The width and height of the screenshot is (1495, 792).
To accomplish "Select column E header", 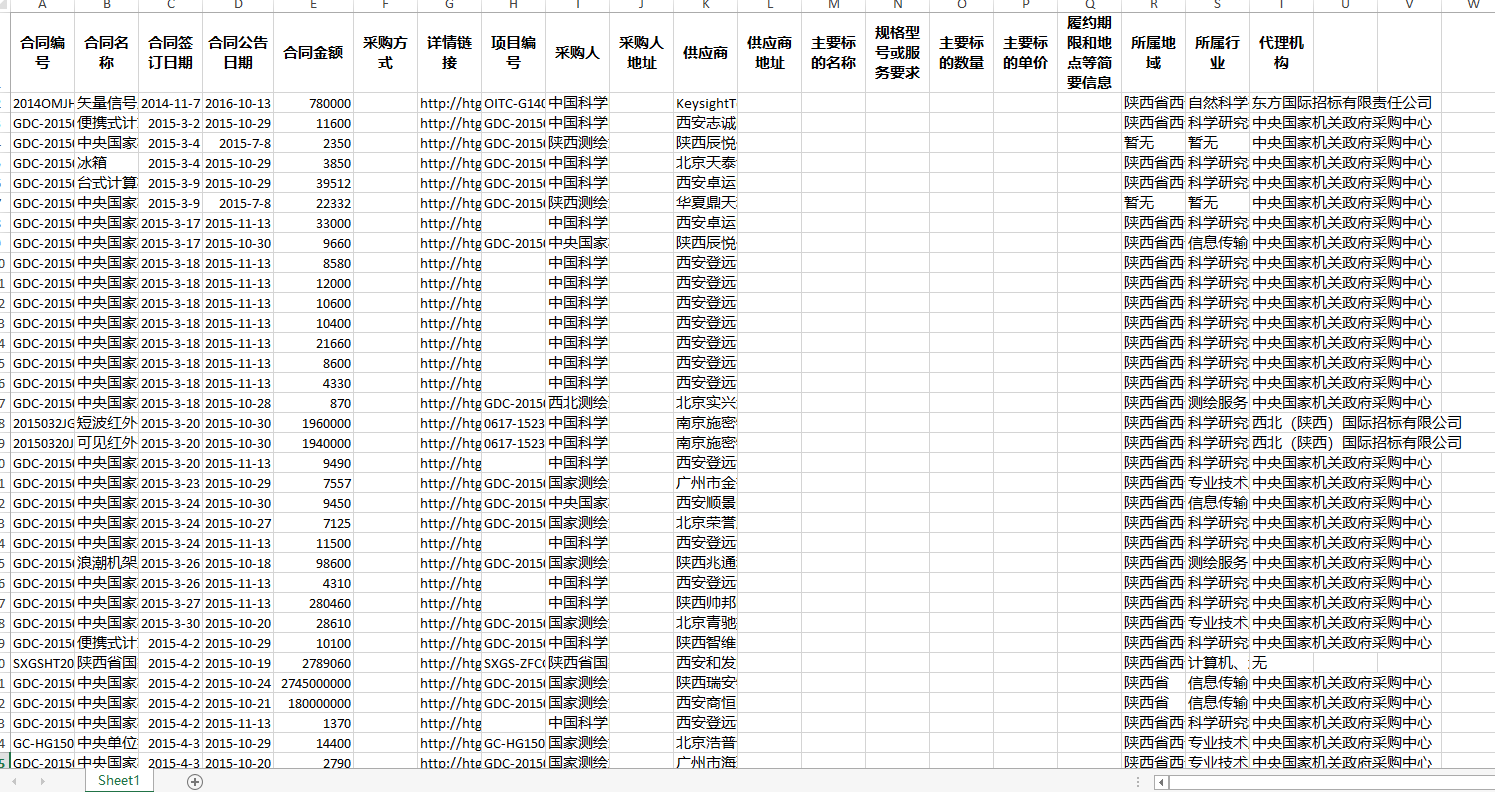I will 313,5.
